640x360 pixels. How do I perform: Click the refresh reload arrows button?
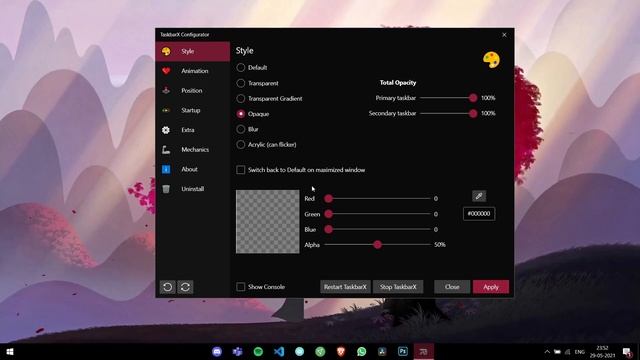[x=185, y=287]
